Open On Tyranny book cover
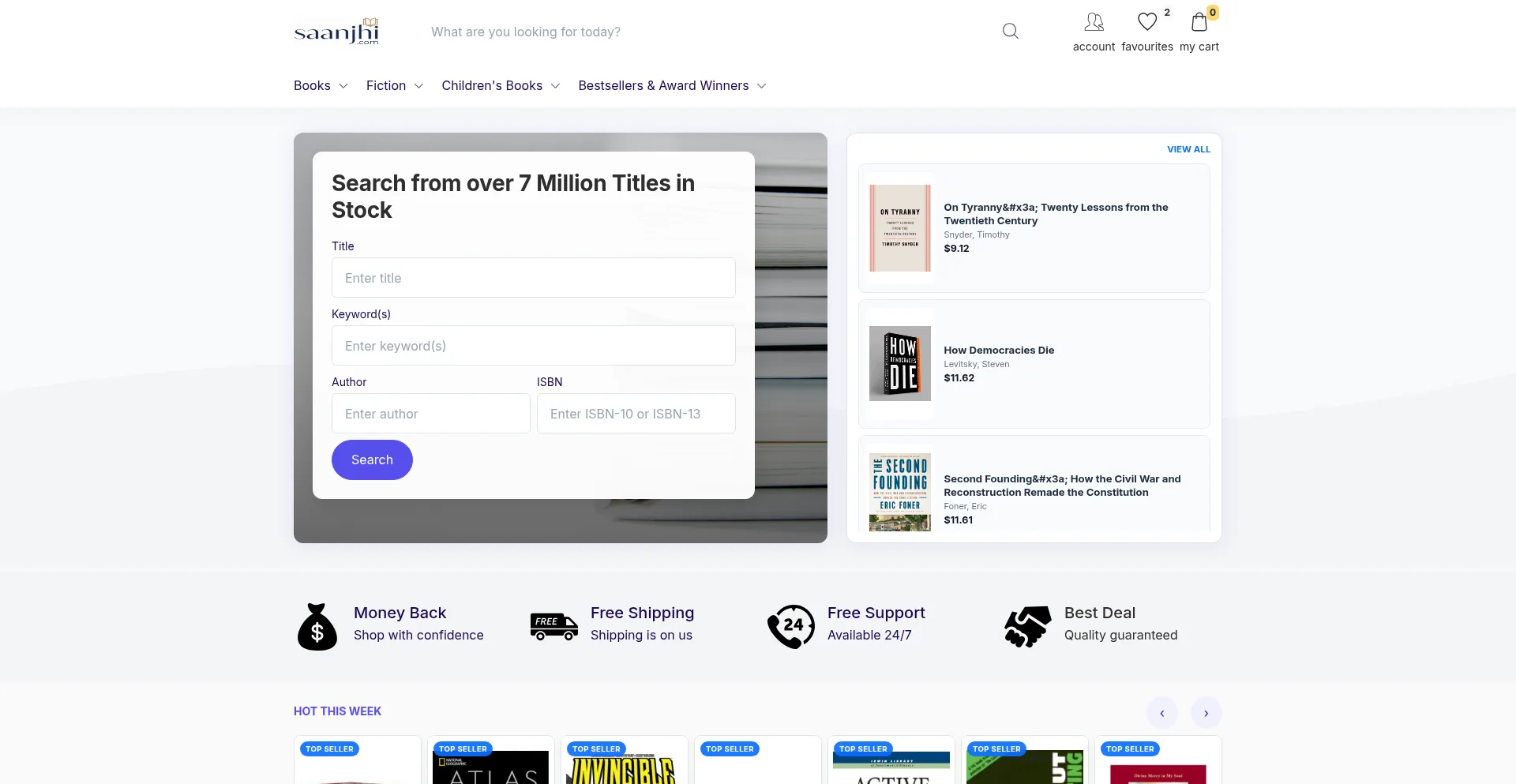The image size is (1516, 784). click(x=900, y=228)
